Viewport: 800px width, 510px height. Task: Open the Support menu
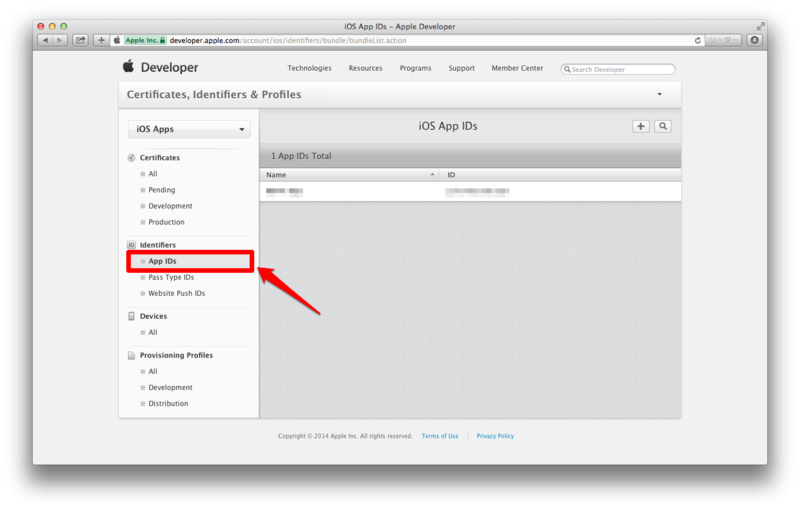point(461,68)
